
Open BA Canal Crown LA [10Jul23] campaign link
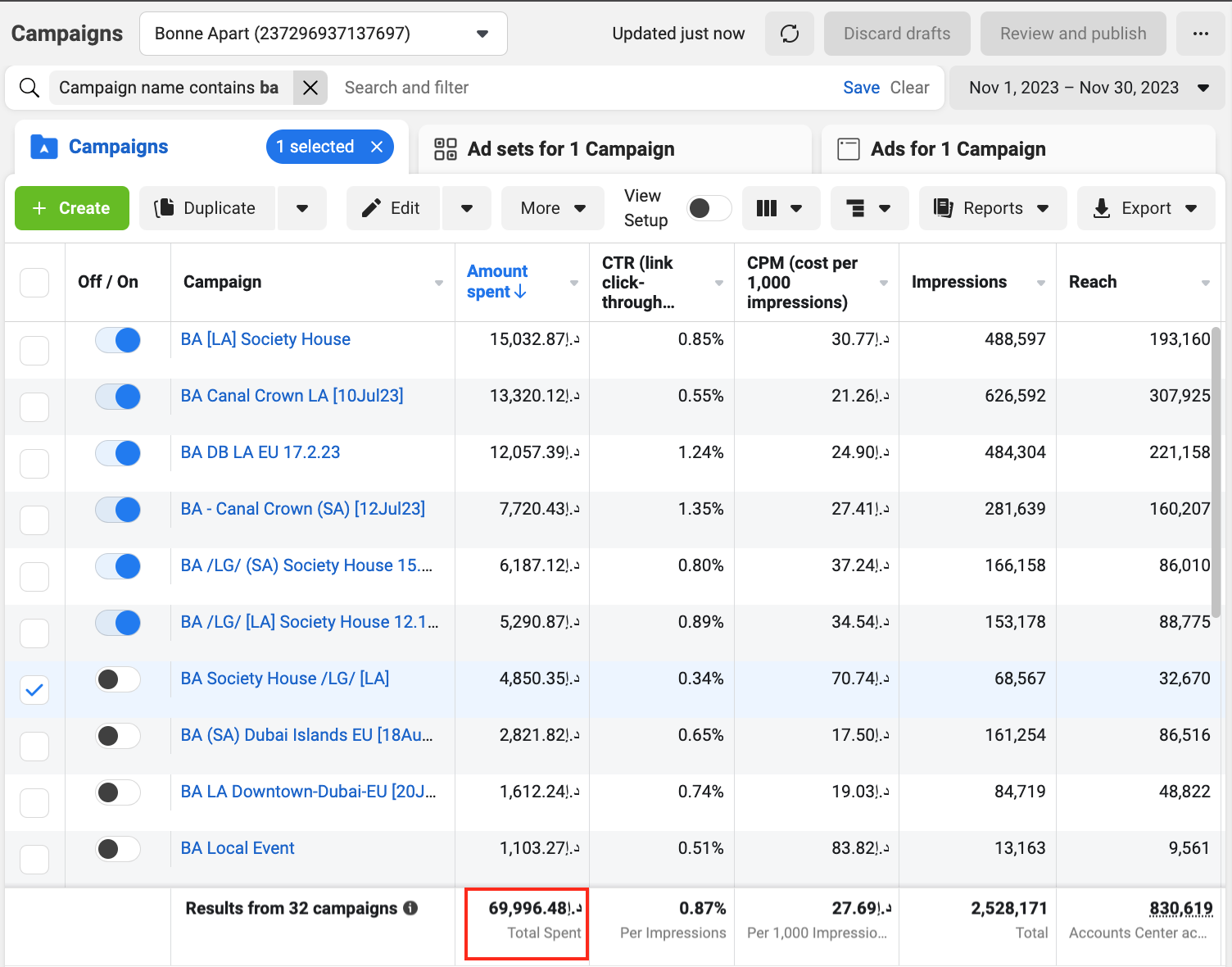[292, 396]
